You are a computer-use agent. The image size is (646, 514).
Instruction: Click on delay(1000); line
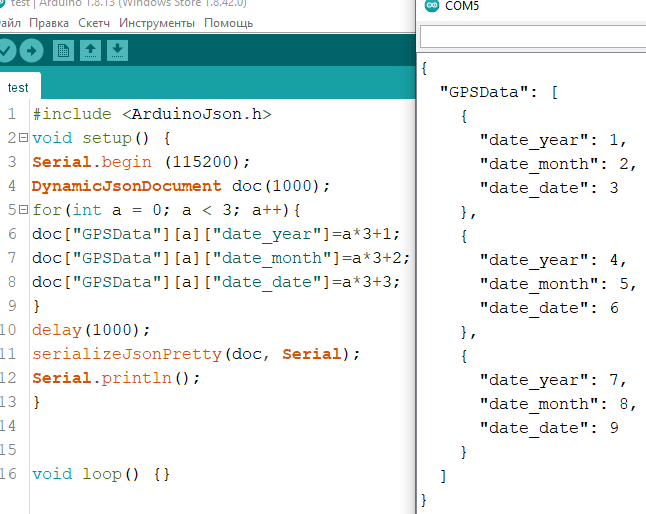pos(91,330)
